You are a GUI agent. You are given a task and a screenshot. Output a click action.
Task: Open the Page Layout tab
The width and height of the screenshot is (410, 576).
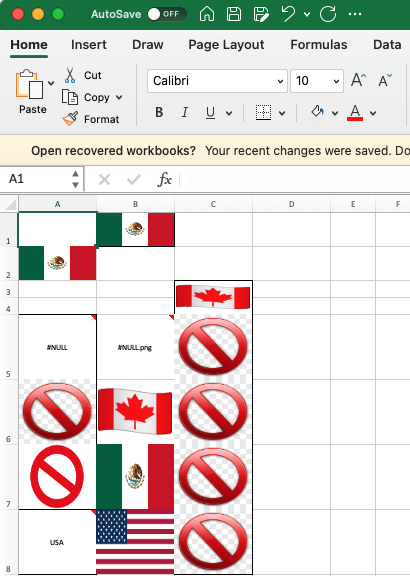pos(226,44)
